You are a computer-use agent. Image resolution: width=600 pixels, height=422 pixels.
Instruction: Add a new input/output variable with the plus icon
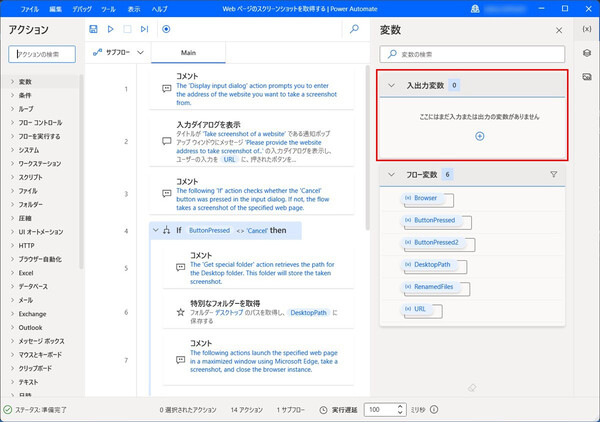[479, 135]
